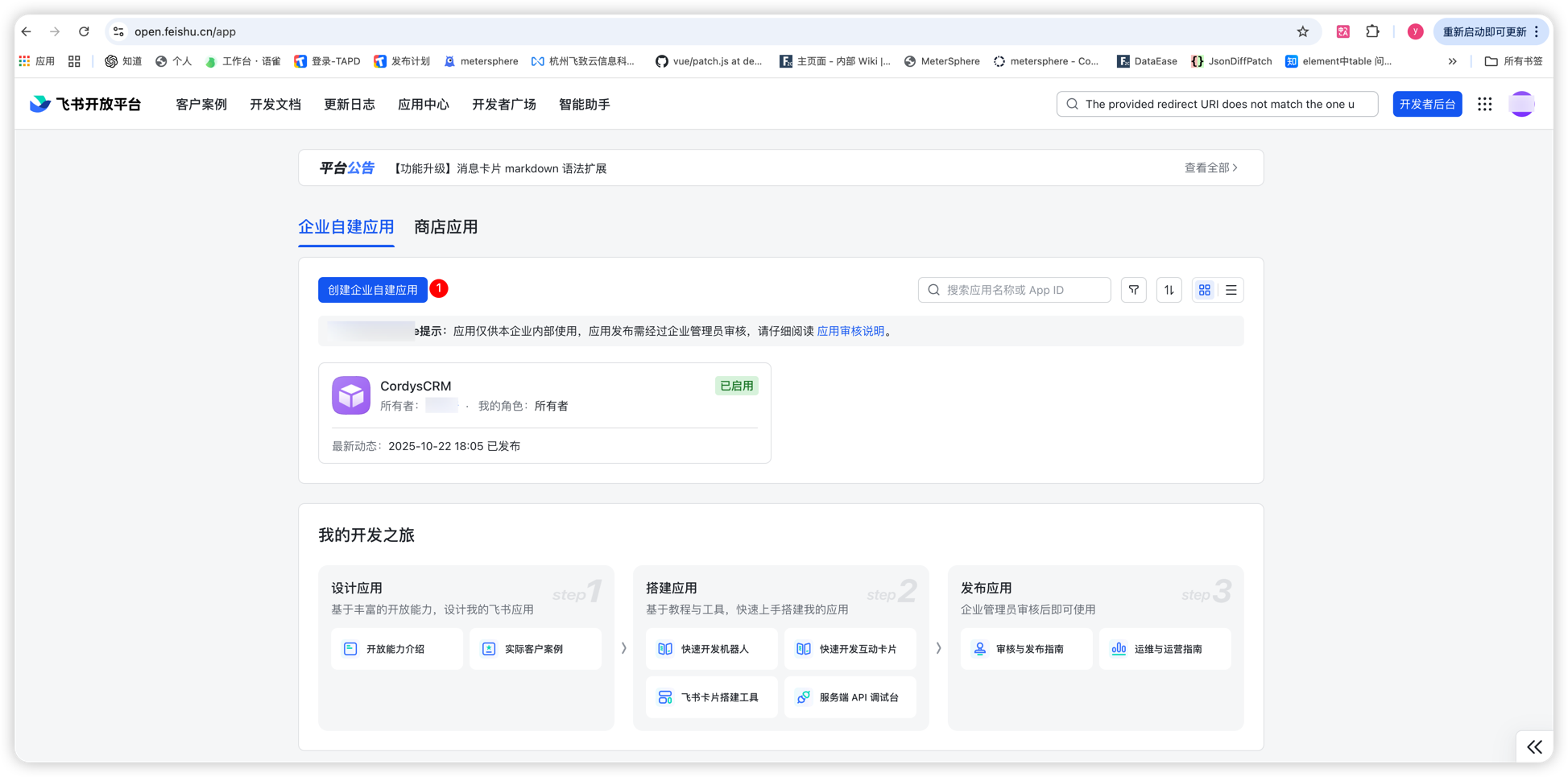Screen dimensions: 1568x777
Task: Click the 飞书开放平台 logo
Action: tap(85, 104)
